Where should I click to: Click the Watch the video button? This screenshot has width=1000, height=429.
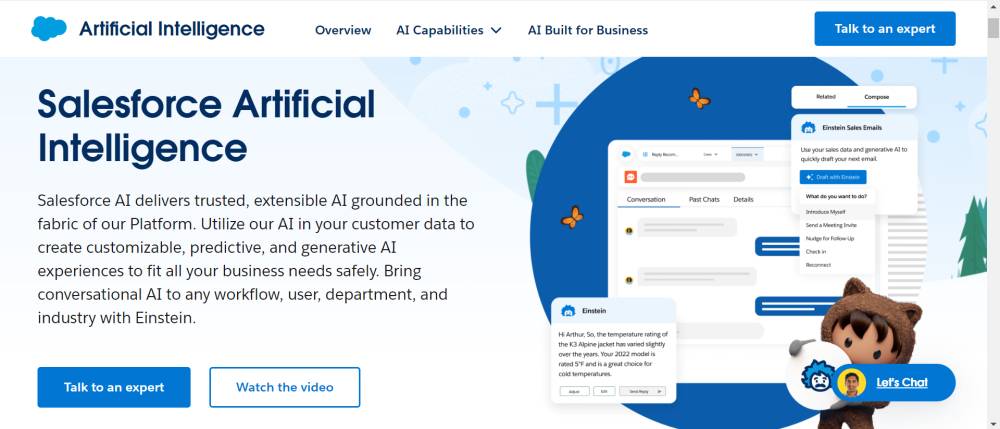pos(284,387)
